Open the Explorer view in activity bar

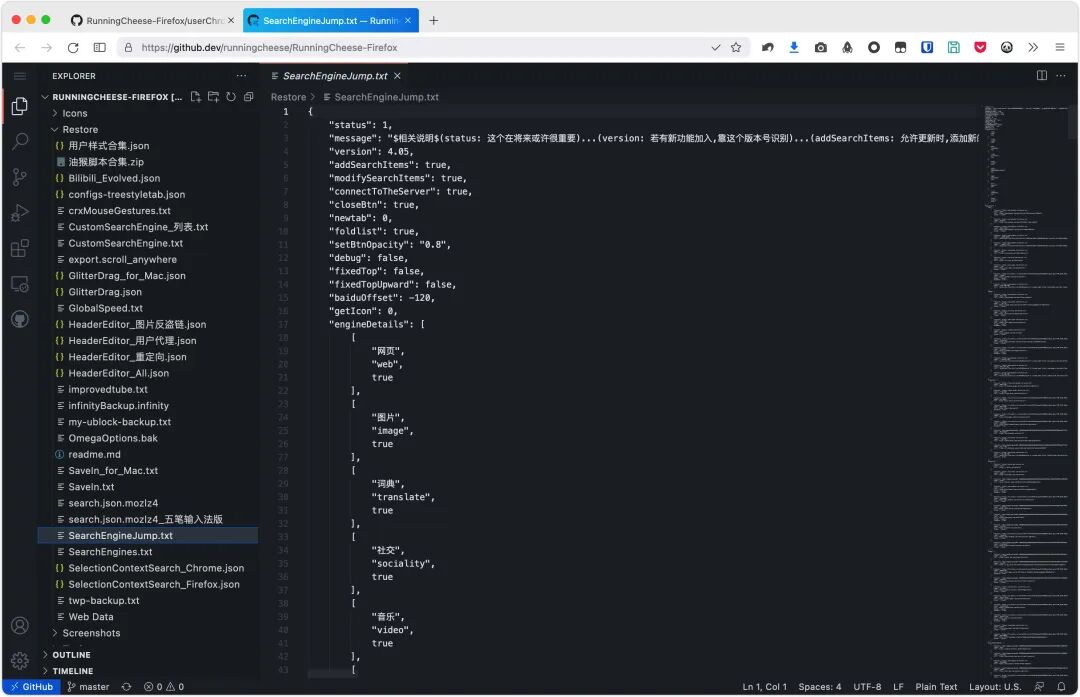(x=20, y=105)
